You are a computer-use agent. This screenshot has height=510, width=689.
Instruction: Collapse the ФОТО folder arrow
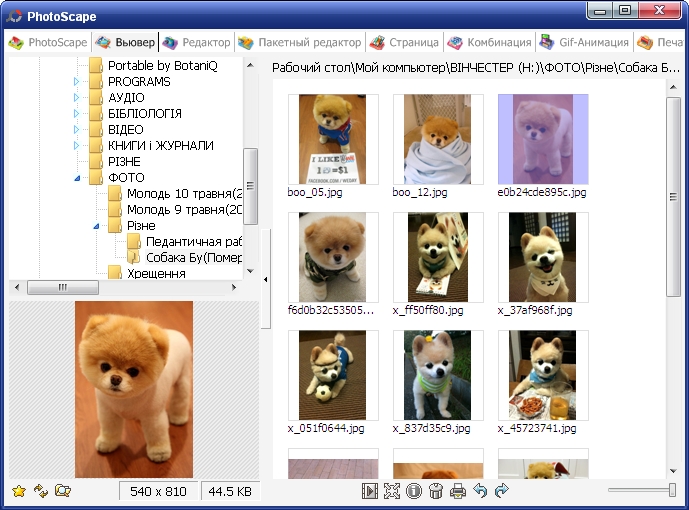pos(77,178)
